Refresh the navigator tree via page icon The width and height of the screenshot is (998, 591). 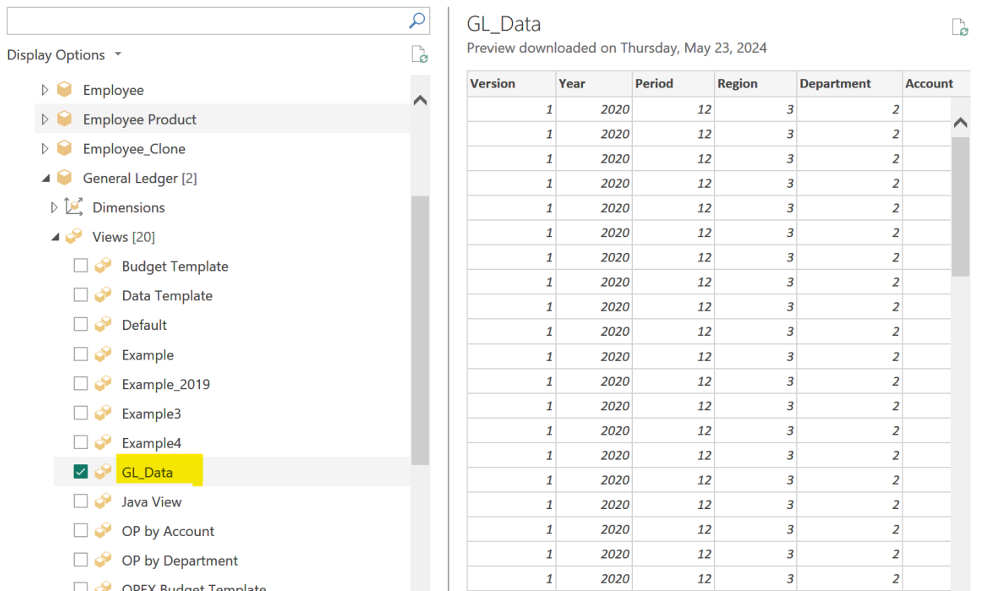419,55
